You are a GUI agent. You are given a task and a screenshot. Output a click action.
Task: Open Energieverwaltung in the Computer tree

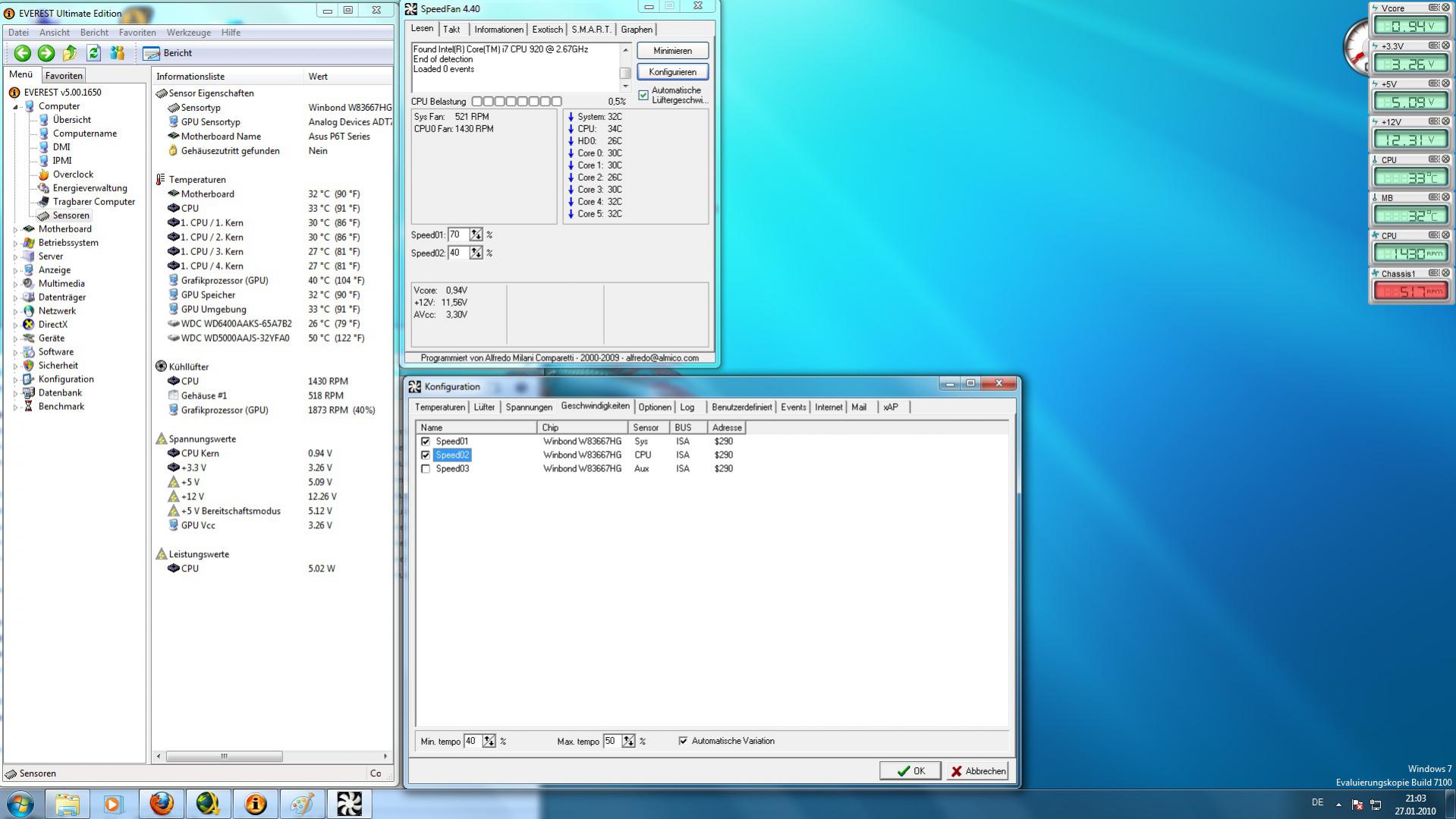(90, 188)
